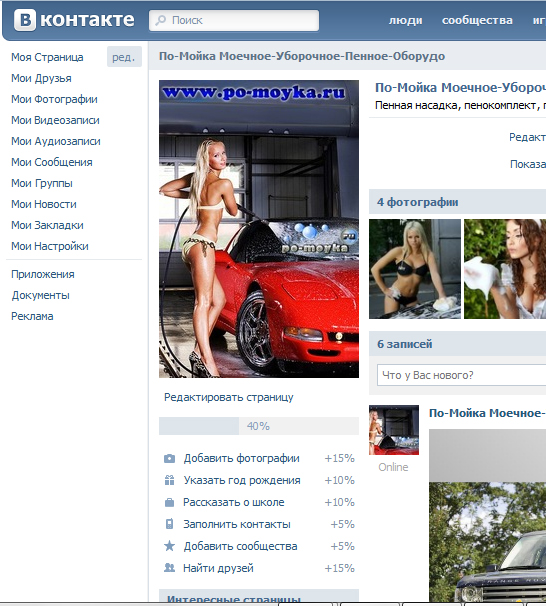This screenshot has height=606, width=546.
Task: Open Приложения in sidebar
Action: point(43,274)
